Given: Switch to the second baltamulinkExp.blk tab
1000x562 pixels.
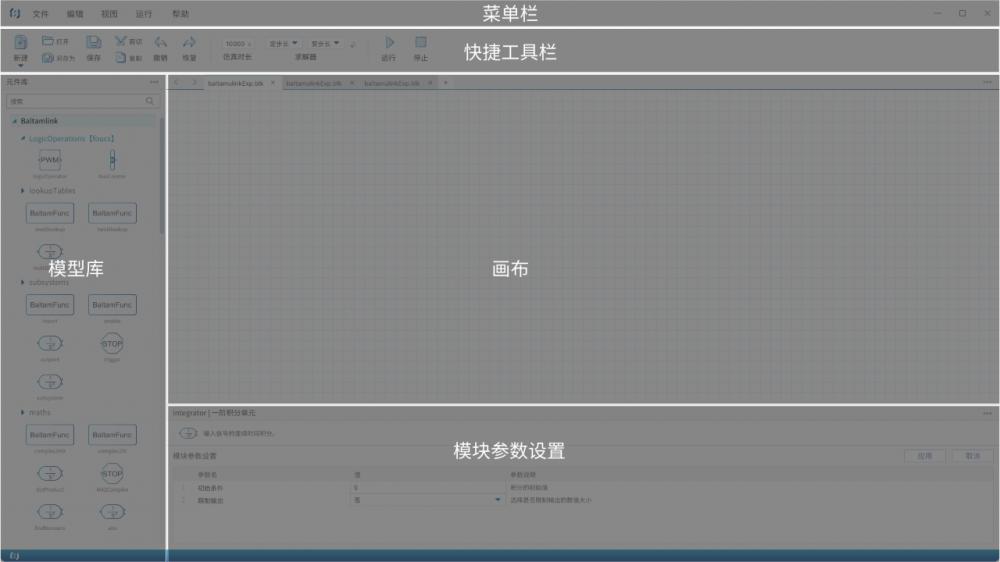Looking at the screenshot, I should (x=313, y=83).
